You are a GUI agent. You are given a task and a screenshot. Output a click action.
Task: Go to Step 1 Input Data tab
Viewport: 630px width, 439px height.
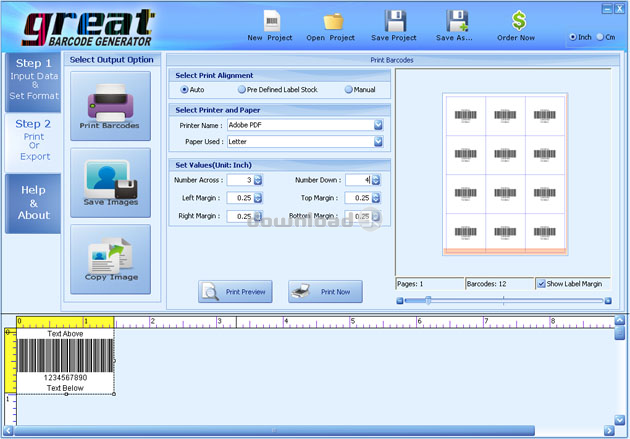click(x=34, y=76)
